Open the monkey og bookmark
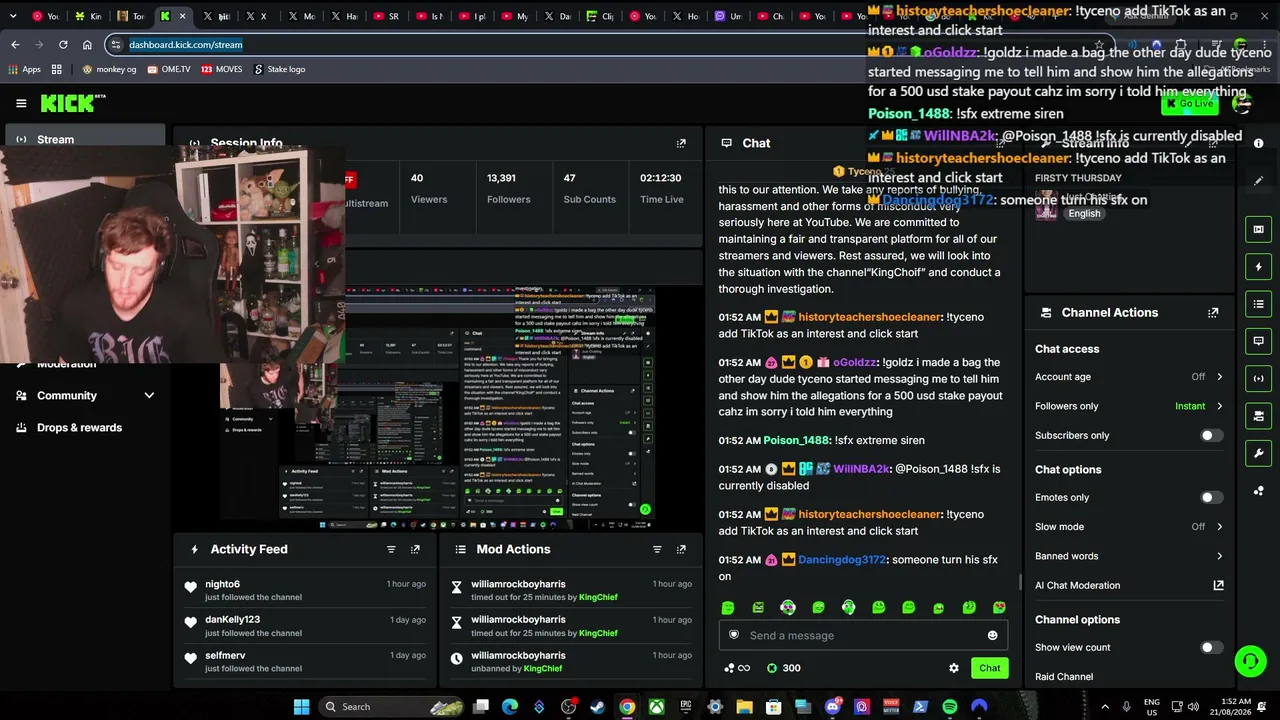The image size is (1280, 720). [109, 69]
